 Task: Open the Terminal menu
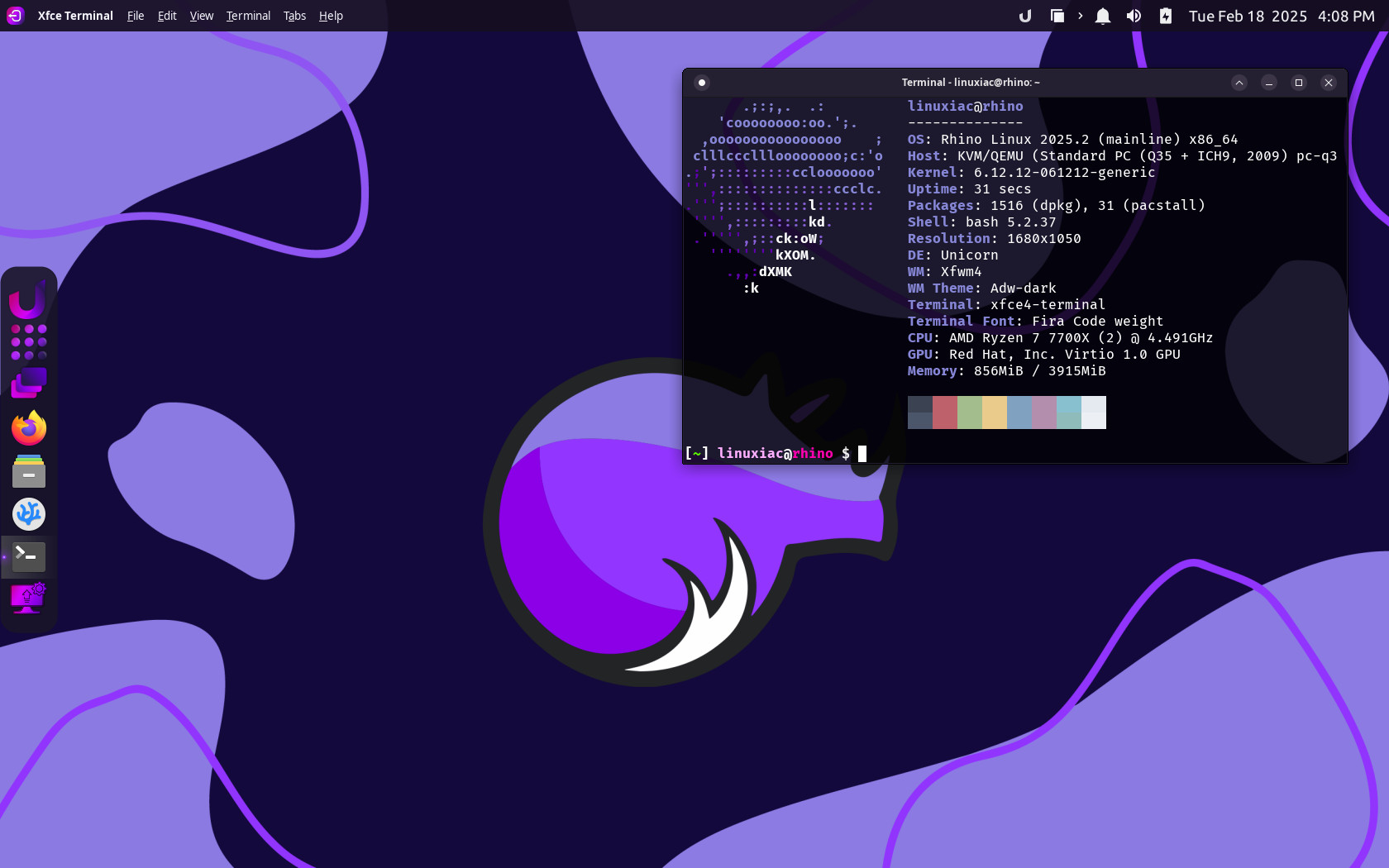(x=248, y=16)
